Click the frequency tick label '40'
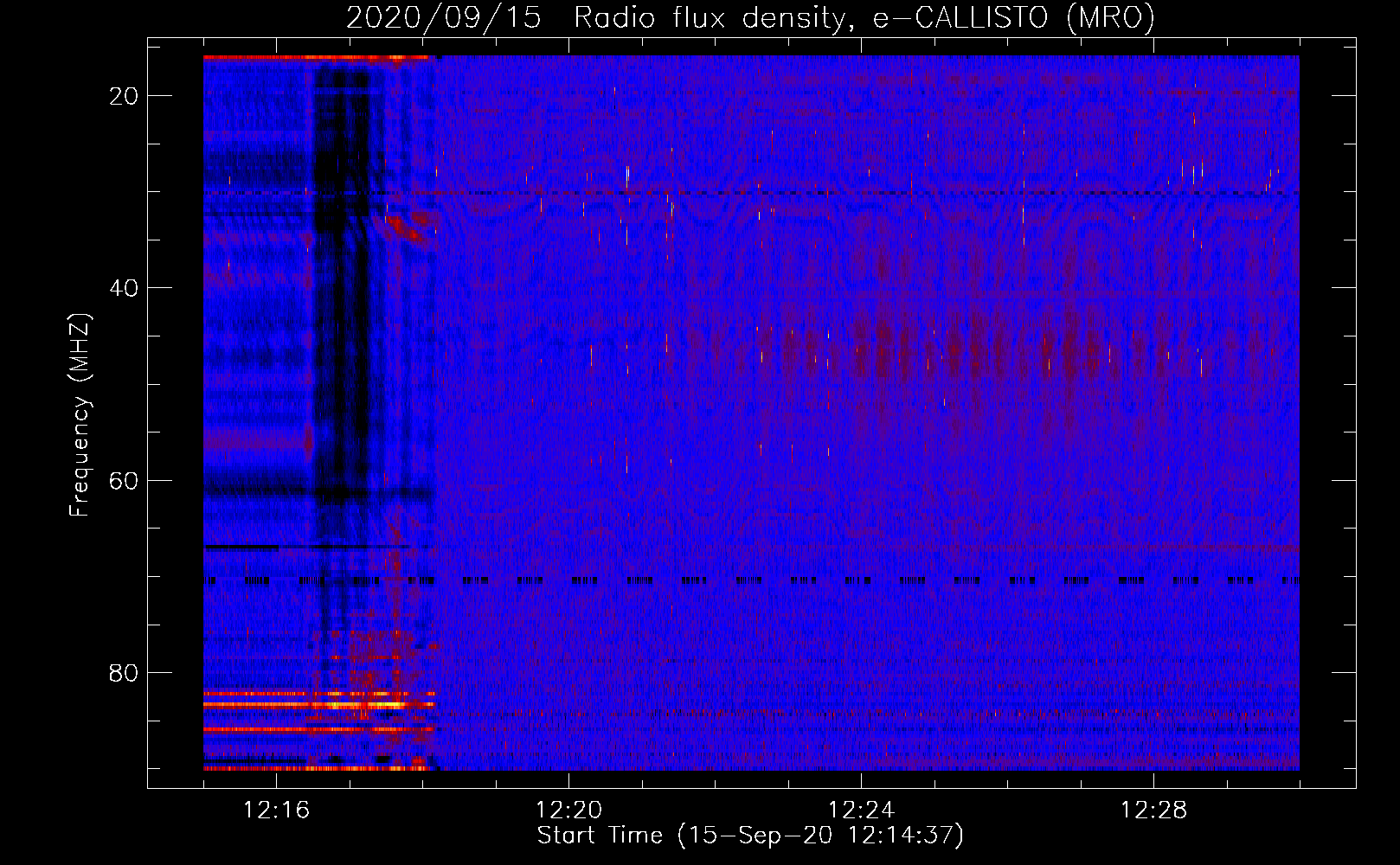Viewport: 1400px width, 865px height. [124, 288]
